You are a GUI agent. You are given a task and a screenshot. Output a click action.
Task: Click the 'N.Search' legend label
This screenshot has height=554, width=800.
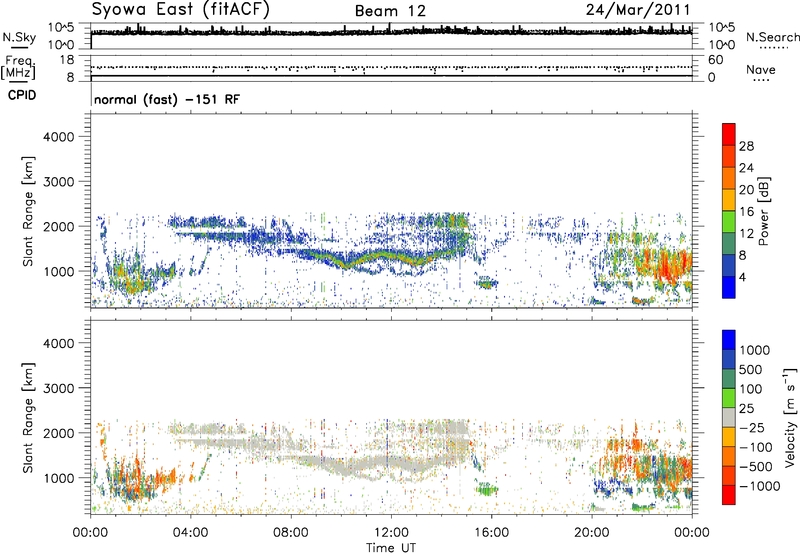(772, 37)
